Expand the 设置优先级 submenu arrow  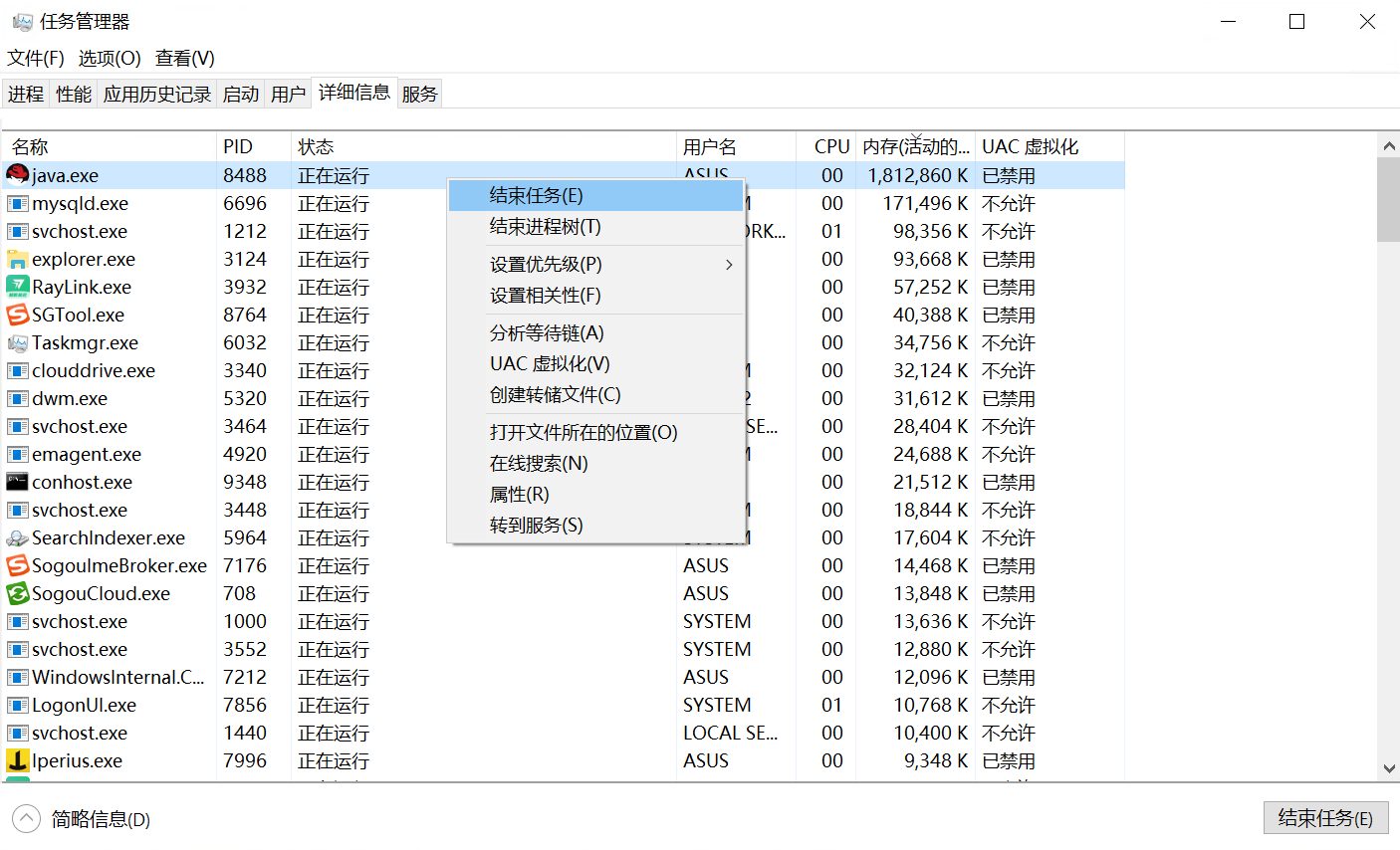coord(729,265)
